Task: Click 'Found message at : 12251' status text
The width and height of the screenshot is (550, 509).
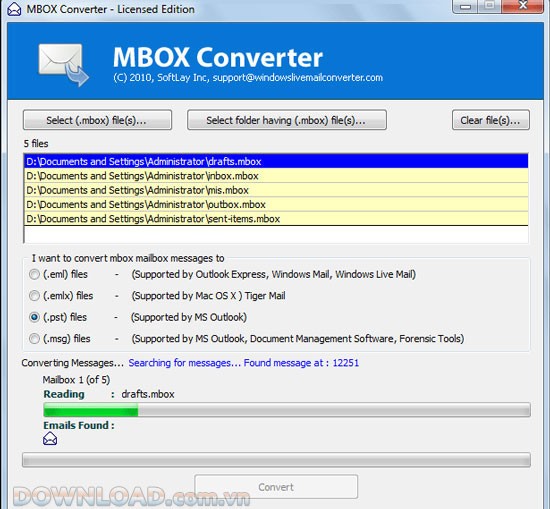Action: 301,363
